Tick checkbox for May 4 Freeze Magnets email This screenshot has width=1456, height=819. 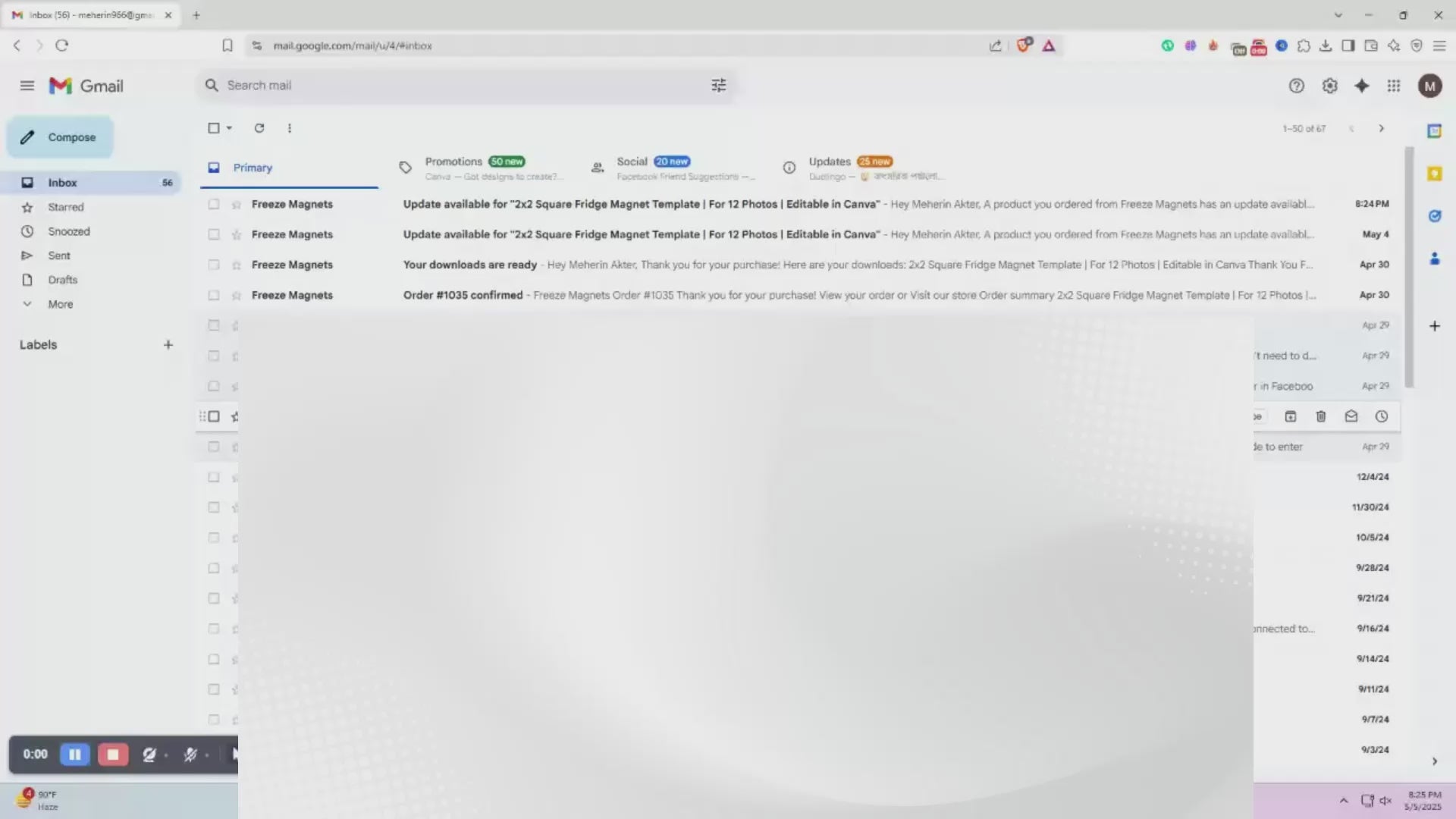pos(214,234)
